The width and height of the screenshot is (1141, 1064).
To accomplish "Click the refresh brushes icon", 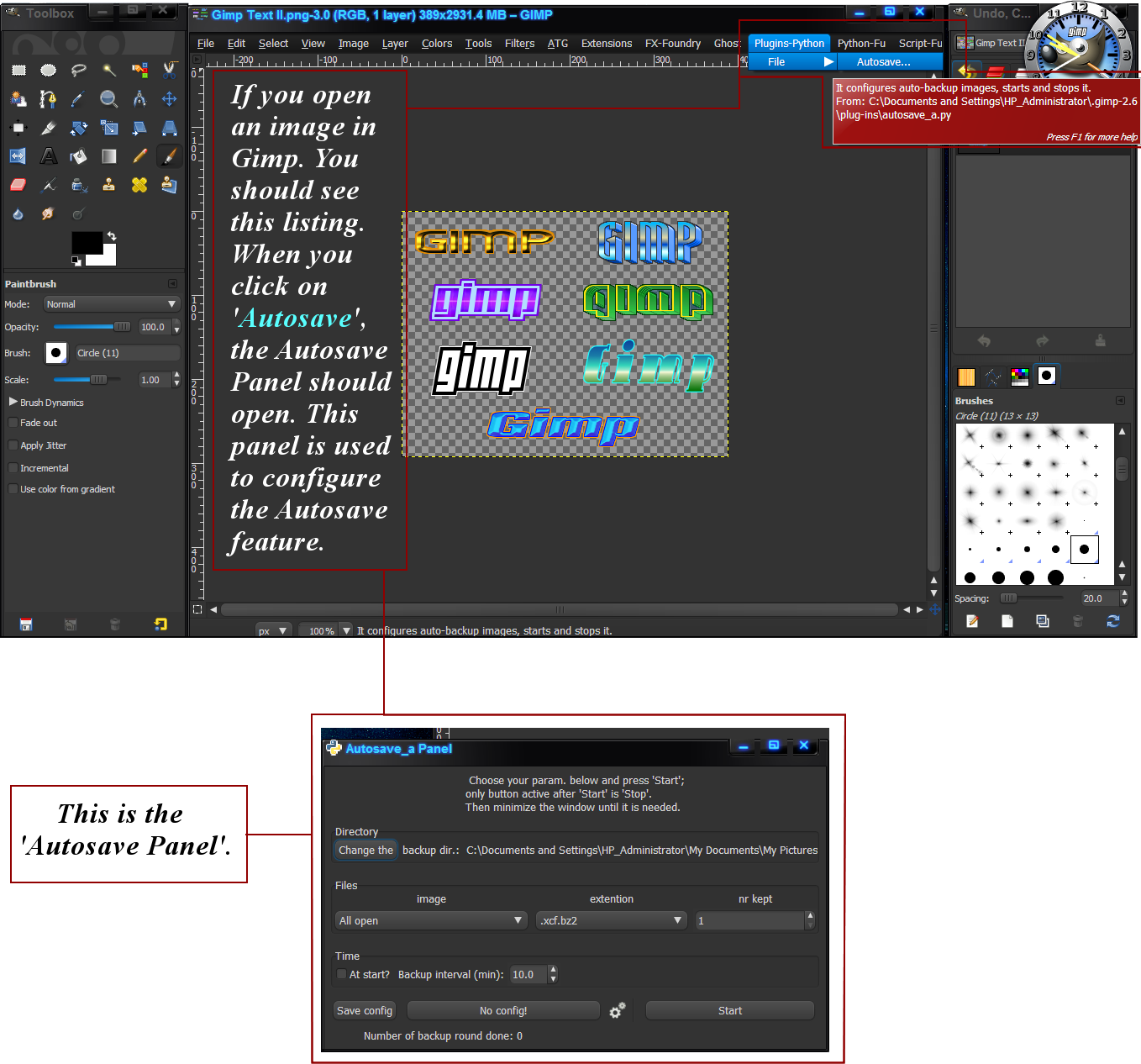I will [x=1113, y=621].
